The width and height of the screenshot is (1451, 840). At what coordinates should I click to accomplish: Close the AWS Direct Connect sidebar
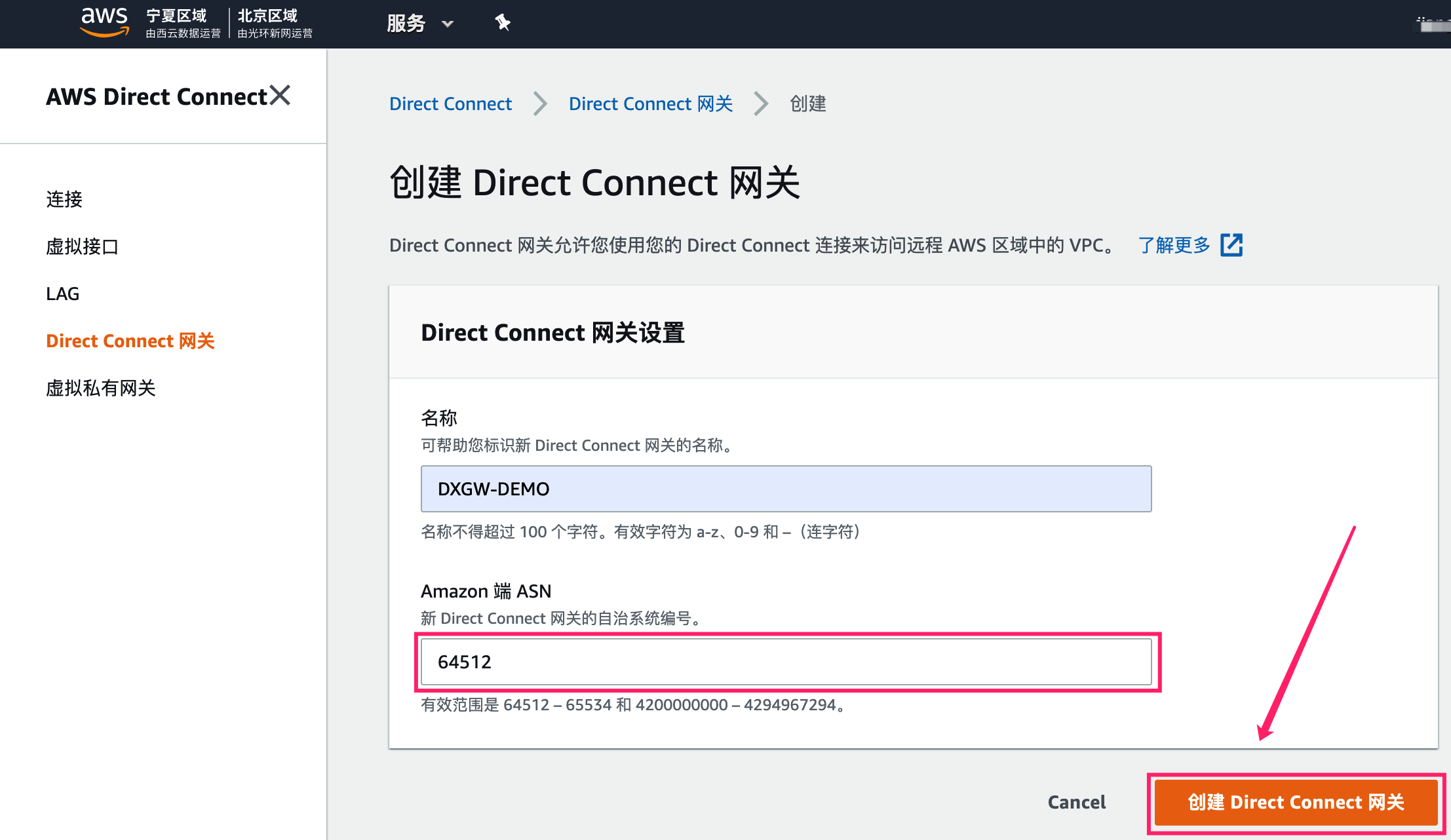(x=280, y=96)
